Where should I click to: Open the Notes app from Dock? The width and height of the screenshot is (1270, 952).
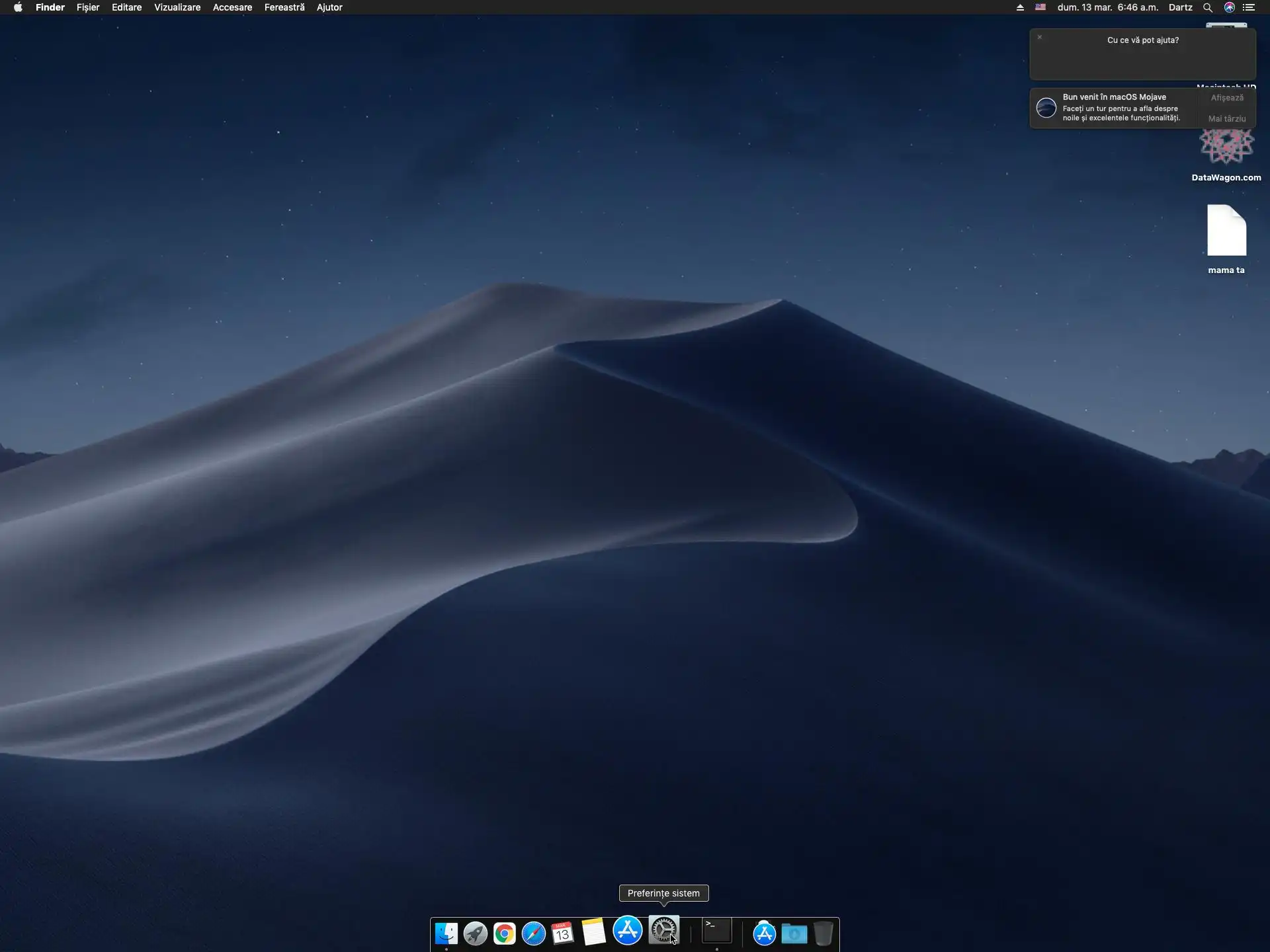coord(593,932)
